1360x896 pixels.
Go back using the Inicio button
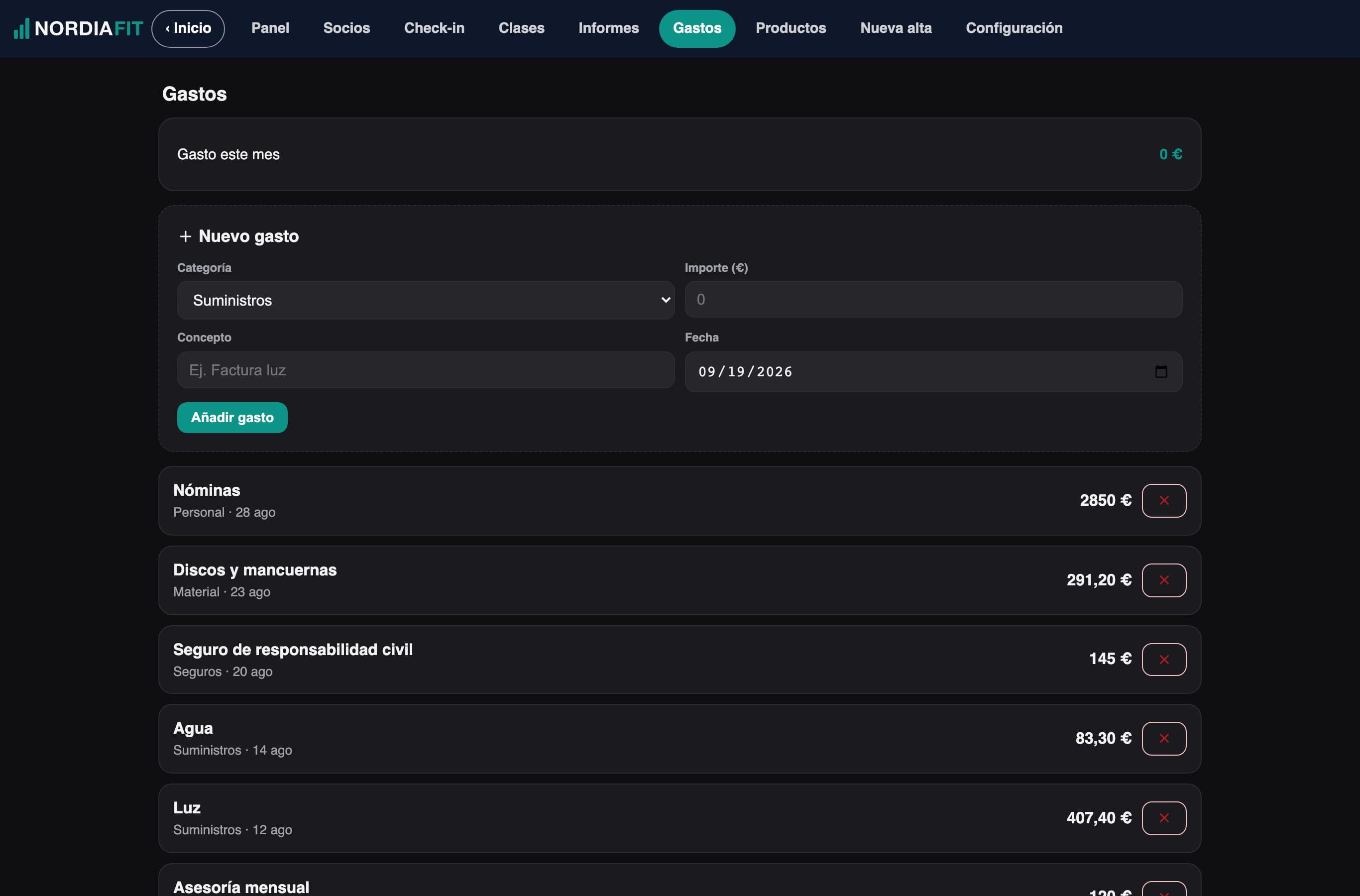point(188,28)
